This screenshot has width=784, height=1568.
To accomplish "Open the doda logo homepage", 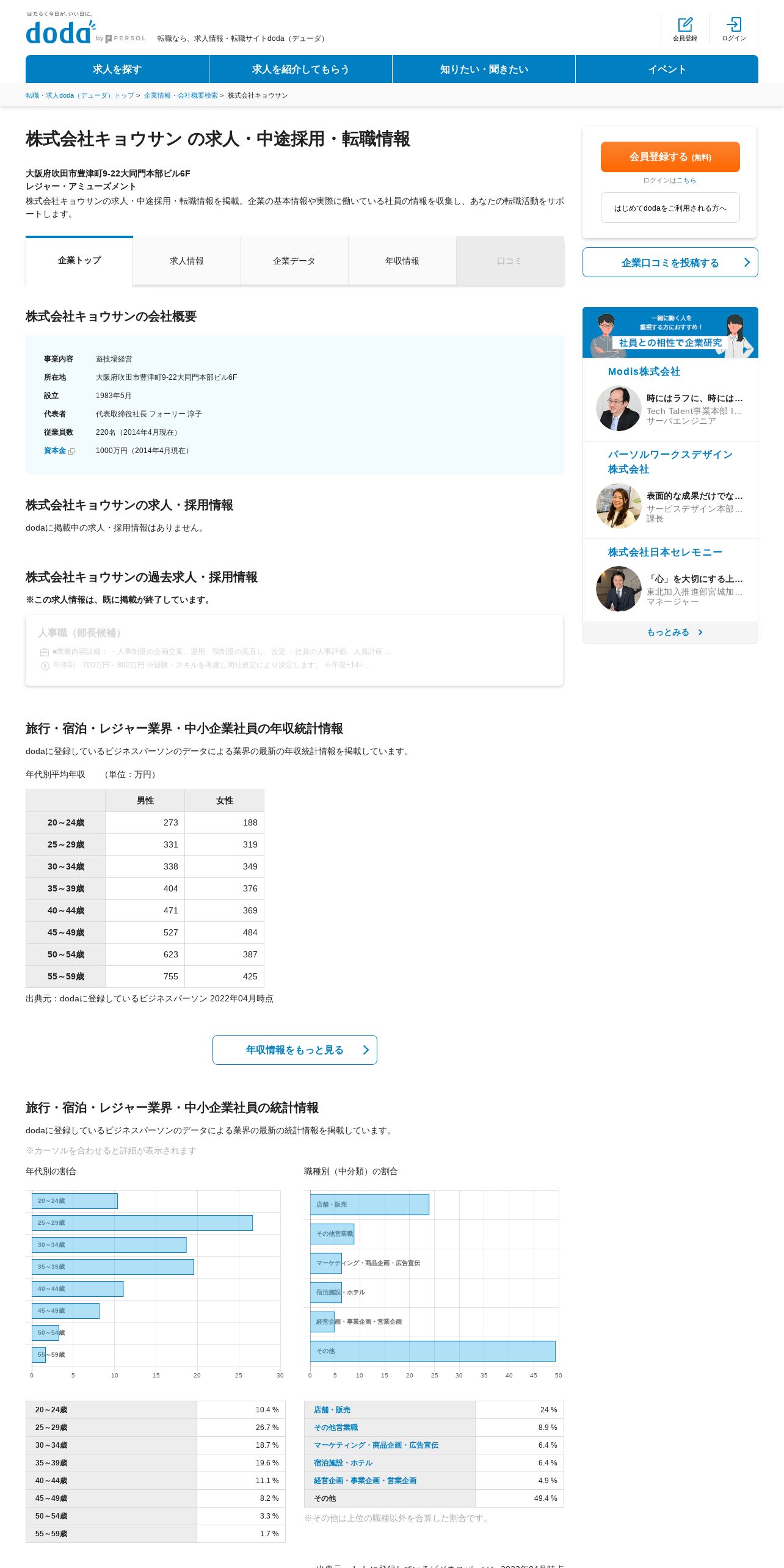I will pyautogui.click(x=60, y=32).
